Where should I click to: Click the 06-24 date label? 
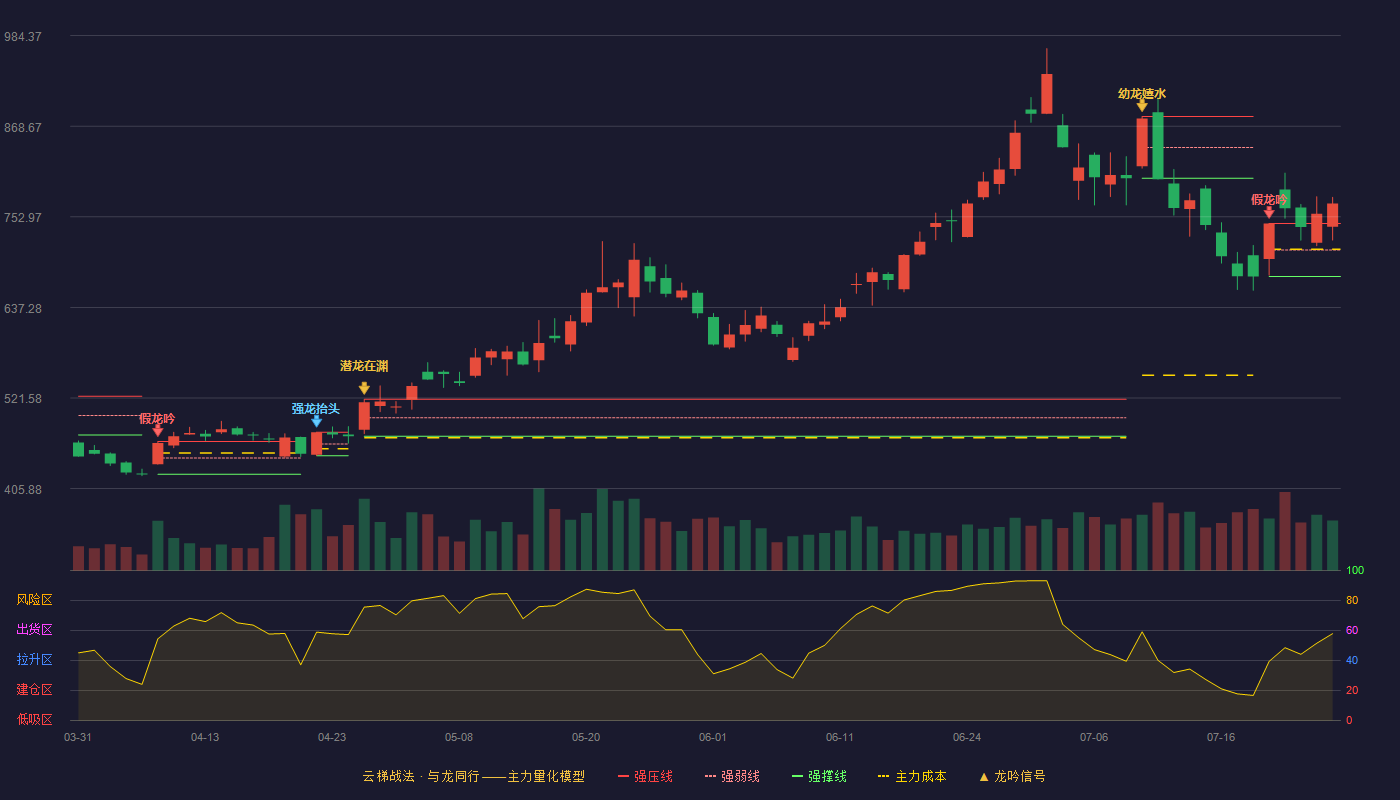click(x=967, y=737)
